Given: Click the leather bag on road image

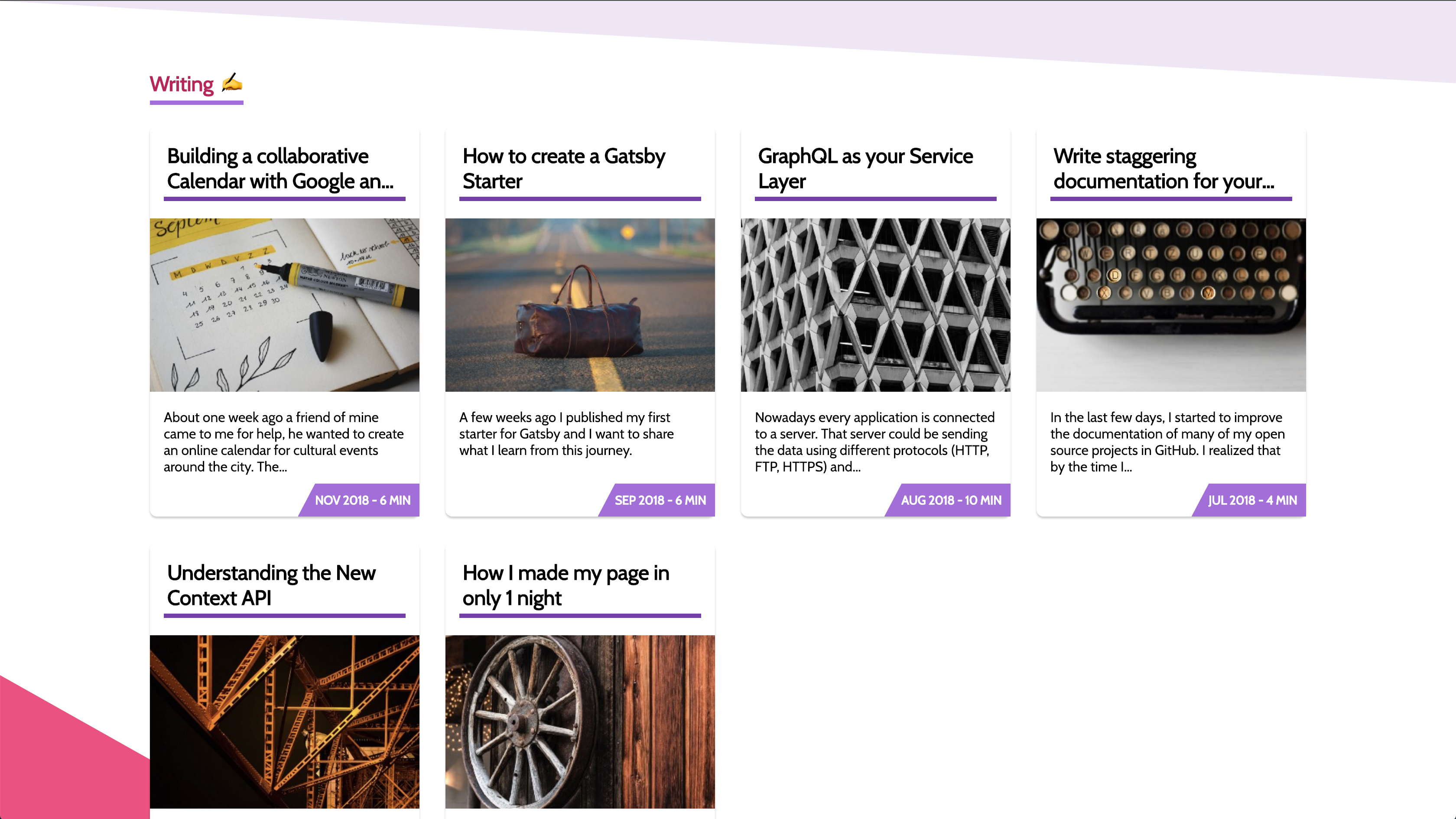Looking at the screenshot, I should [580, 305].
